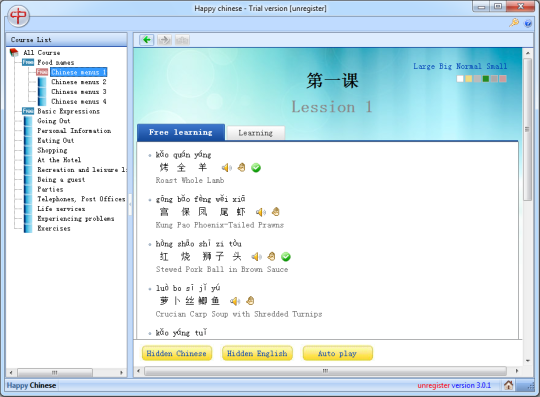Click the green back arrow button
Screen dimensions: 540x397
click(147, 40)
